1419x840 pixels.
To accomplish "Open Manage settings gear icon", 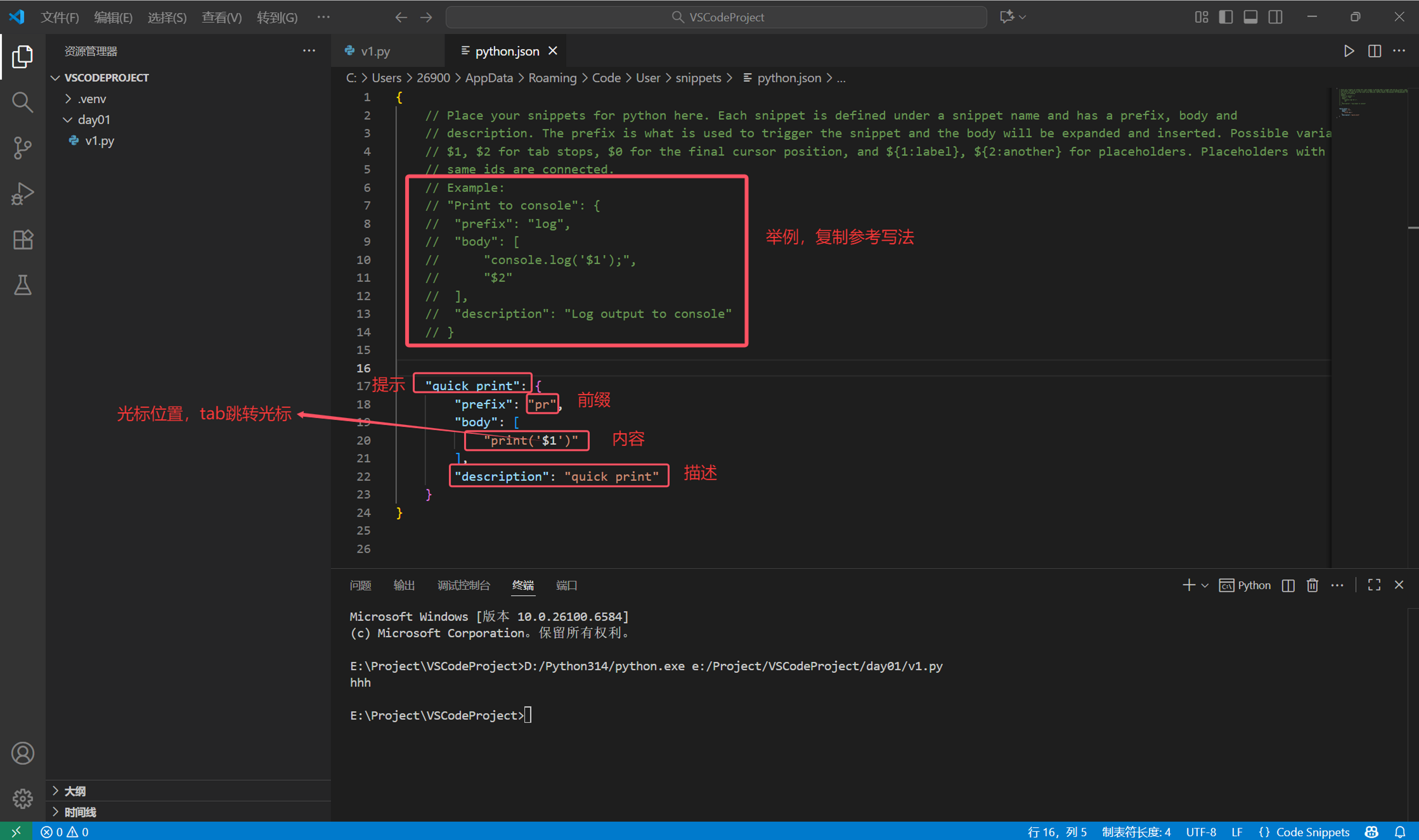I will 23,798.
